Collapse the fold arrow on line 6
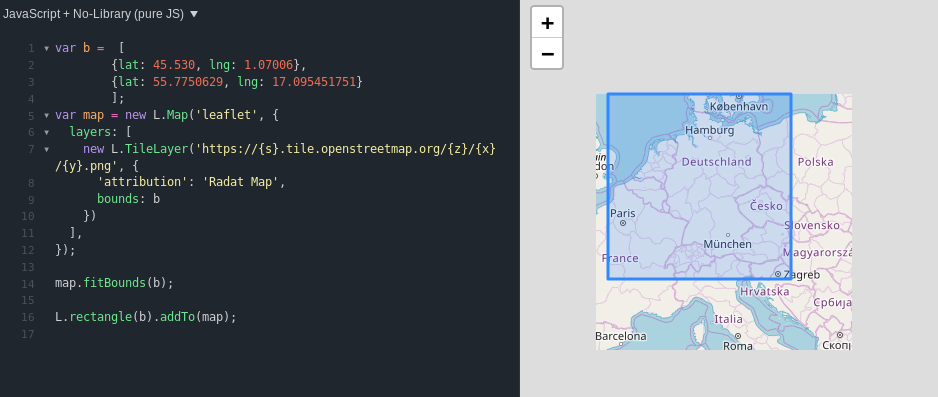 click(x=47, y=132)
